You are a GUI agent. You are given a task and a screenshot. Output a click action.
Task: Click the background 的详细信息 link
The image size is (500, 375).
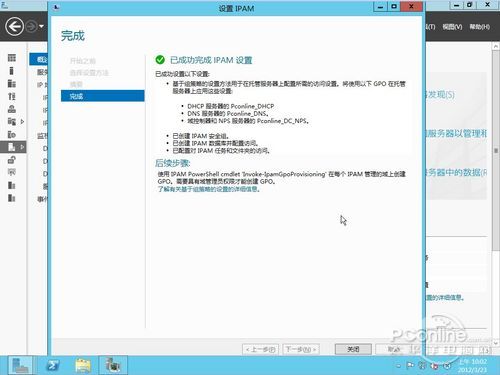(x=445, y=297)
